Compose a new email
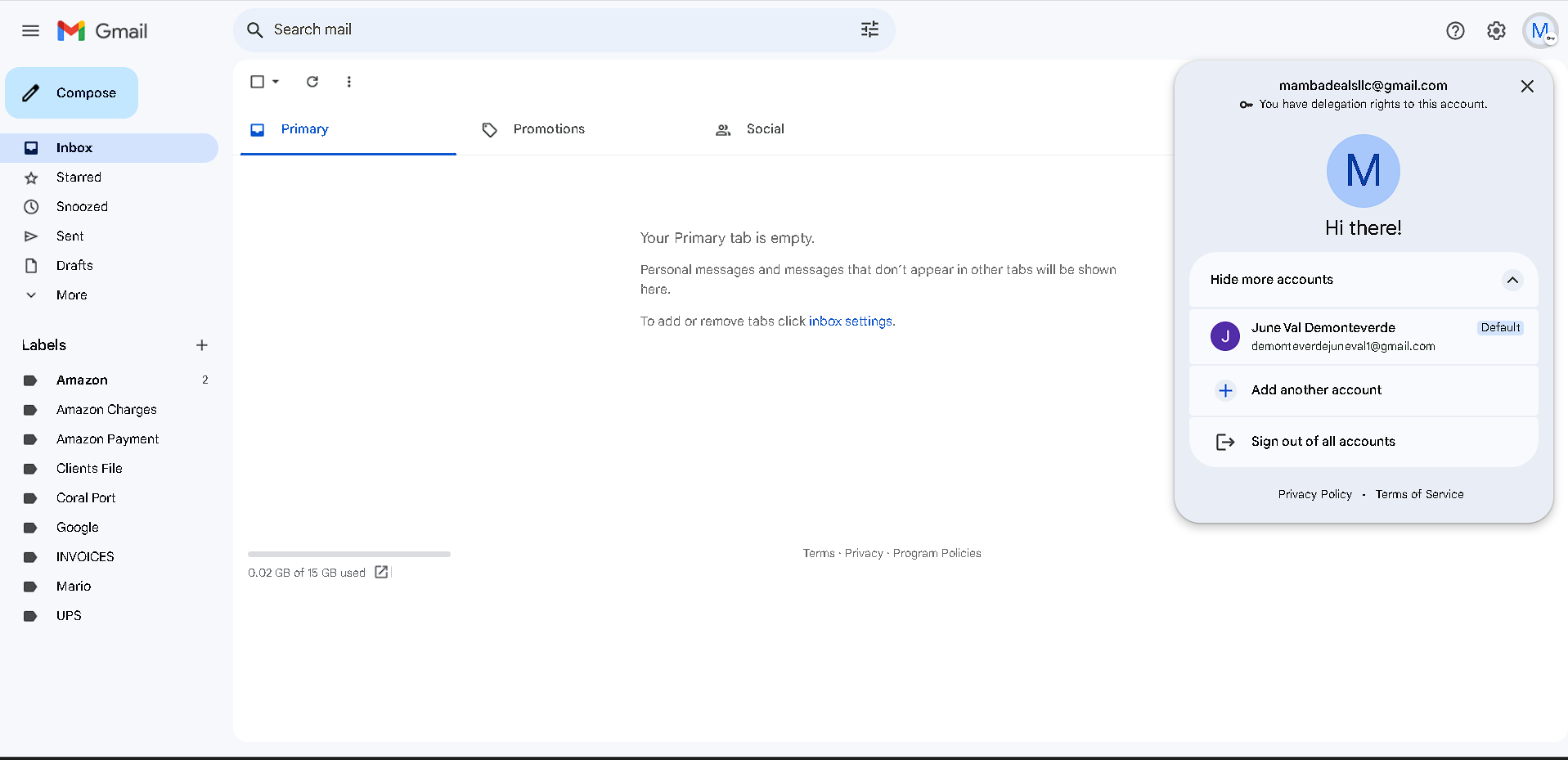 pos(71,92)
